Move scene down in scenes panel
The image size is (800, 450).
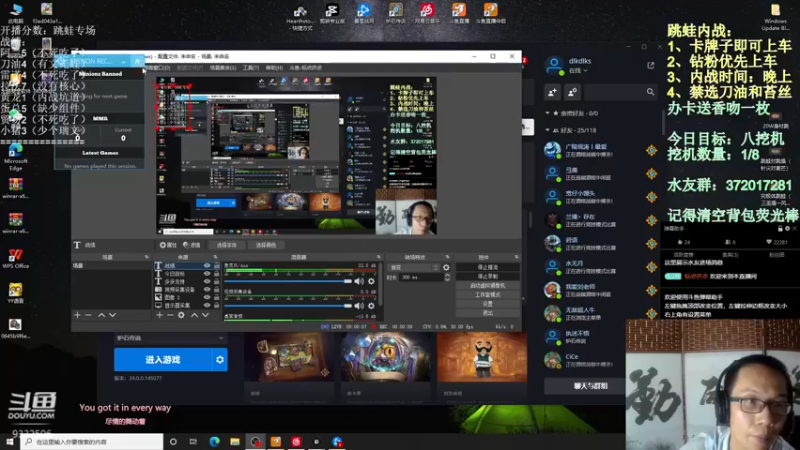coord(113,315)
